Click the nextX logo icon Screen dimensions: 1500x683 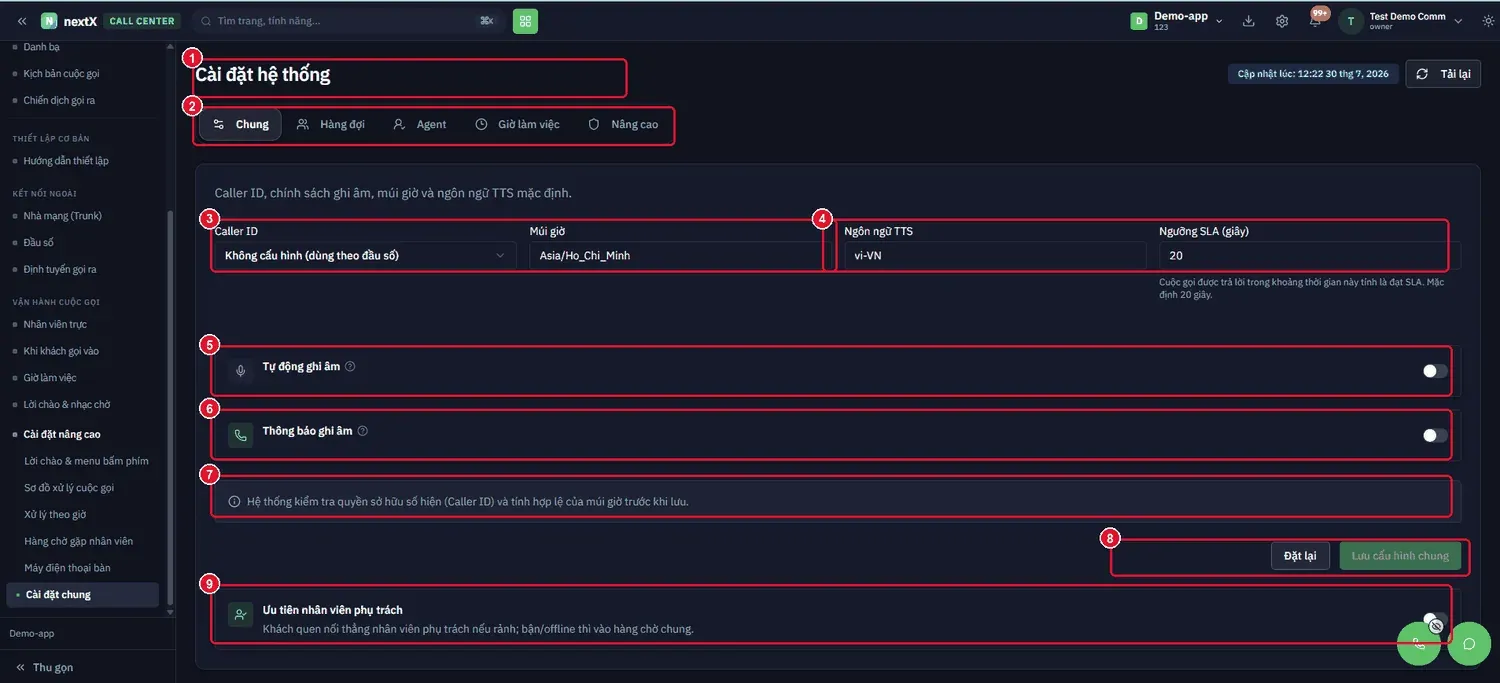pos(49,21)
